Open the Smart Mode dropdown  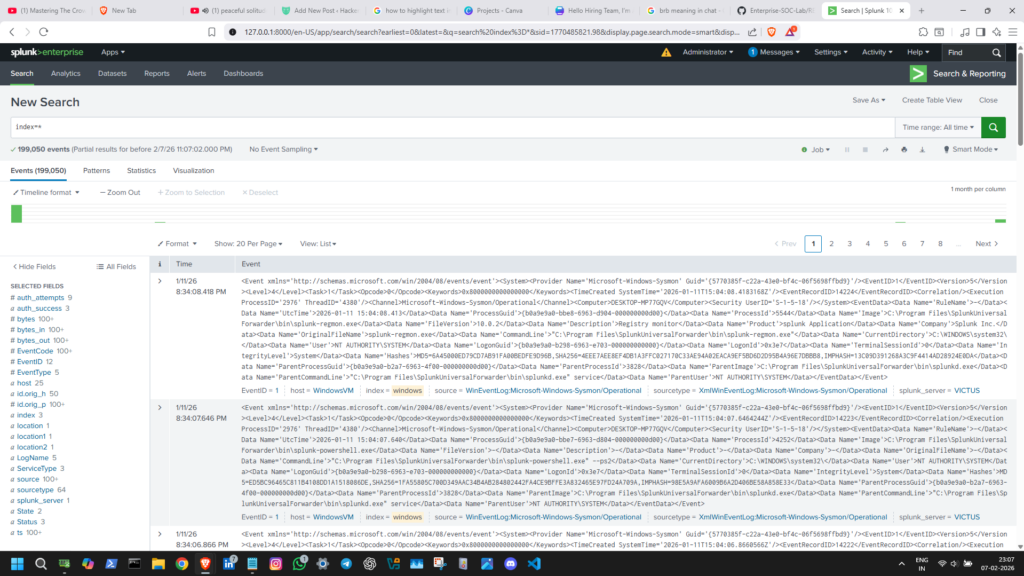tap(973, 149)
